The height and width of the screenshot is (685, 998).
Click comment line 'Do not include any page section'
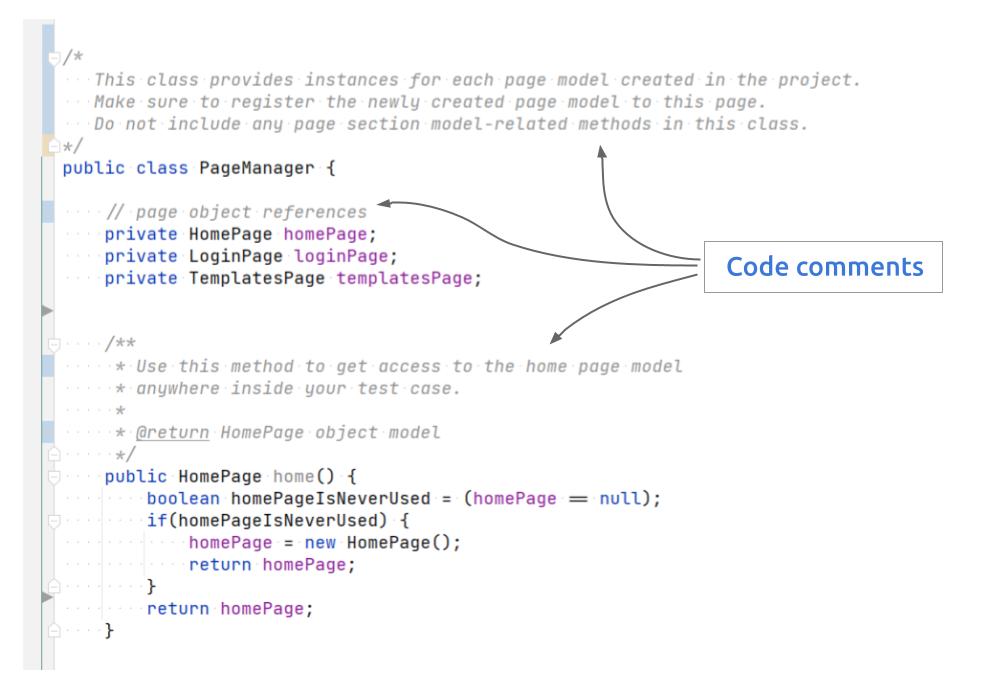coord(451,124)
